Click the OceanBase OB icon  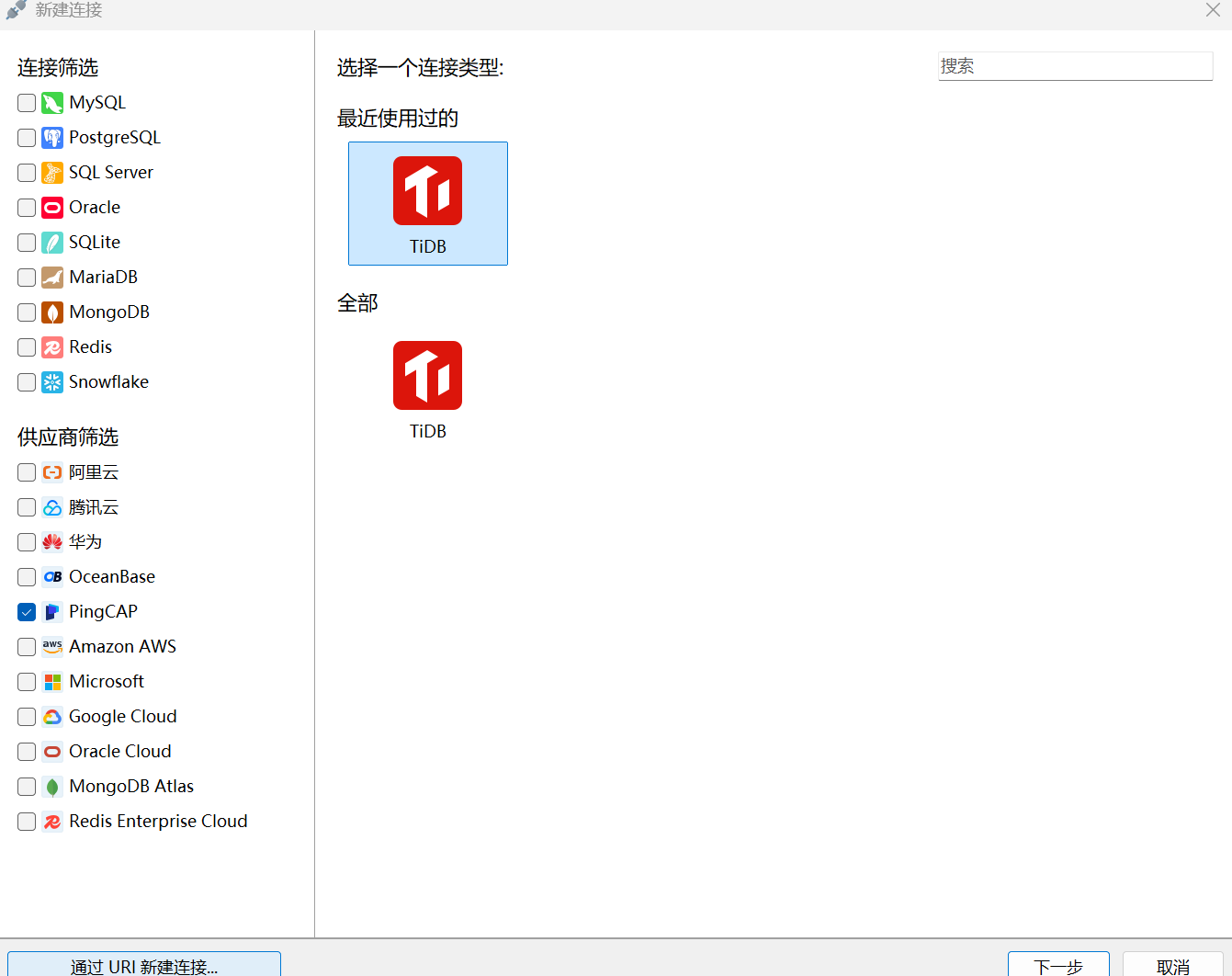click(x=52, y=577)
